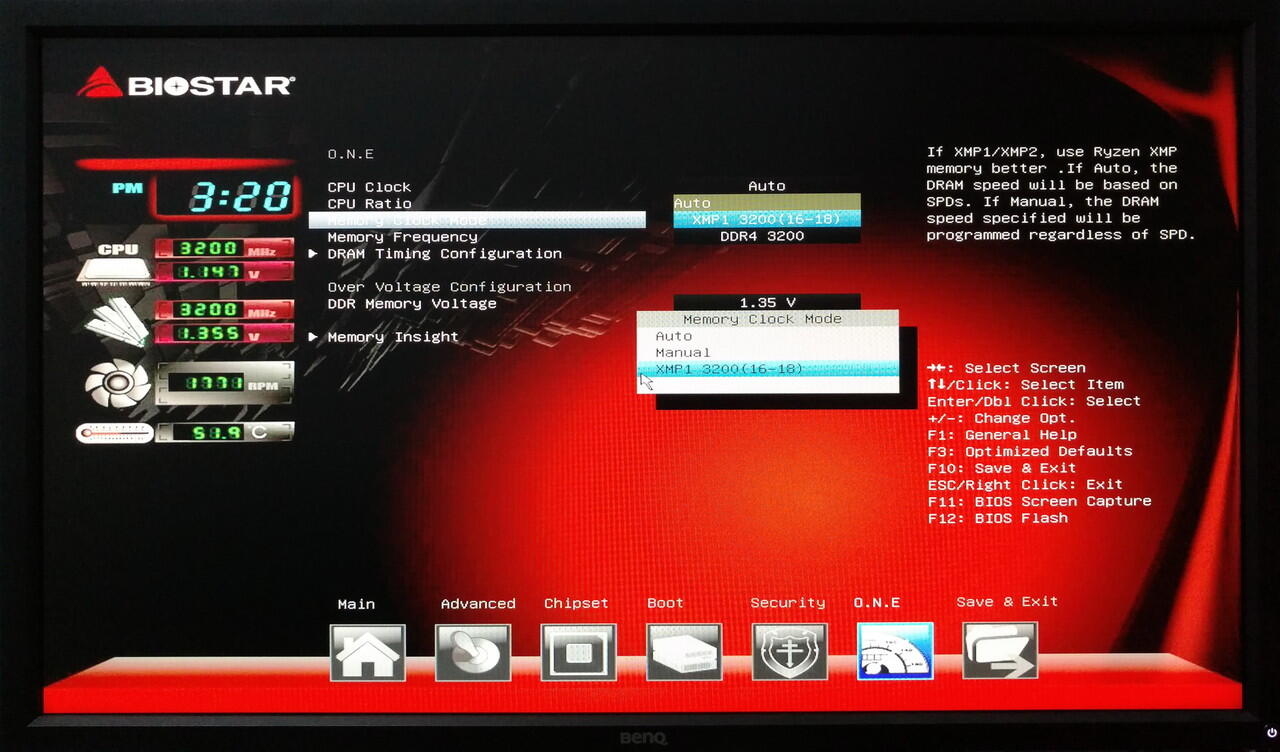Image resolution: width=1280 pixels, height=752 pixels.
Task: Click the 50.9 C temperature readout
Action: pyautogui.click(x=224, y=432)
